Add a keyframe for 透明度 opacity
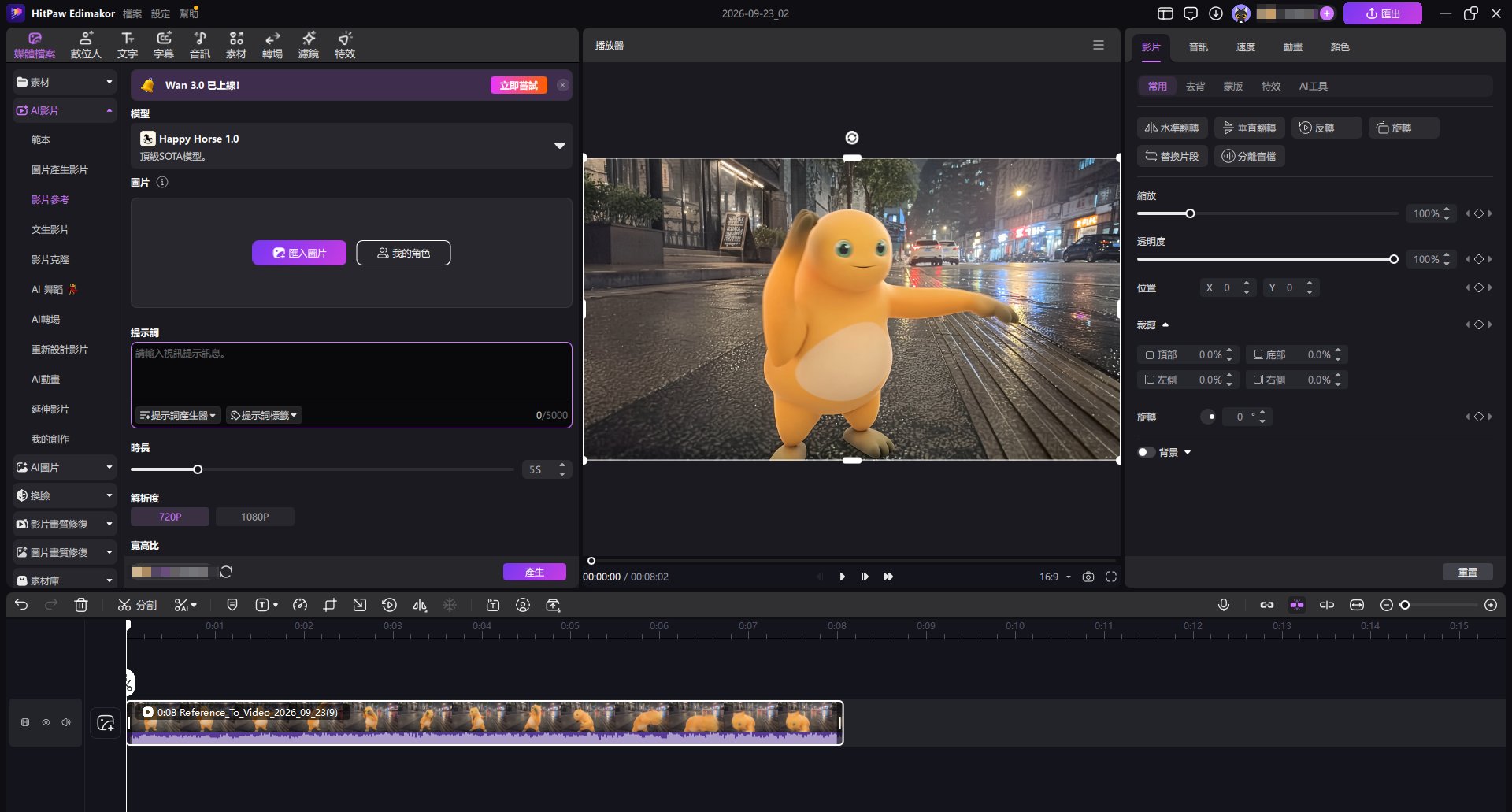Screen dimensions: 1512x812 coord(1479,259)
